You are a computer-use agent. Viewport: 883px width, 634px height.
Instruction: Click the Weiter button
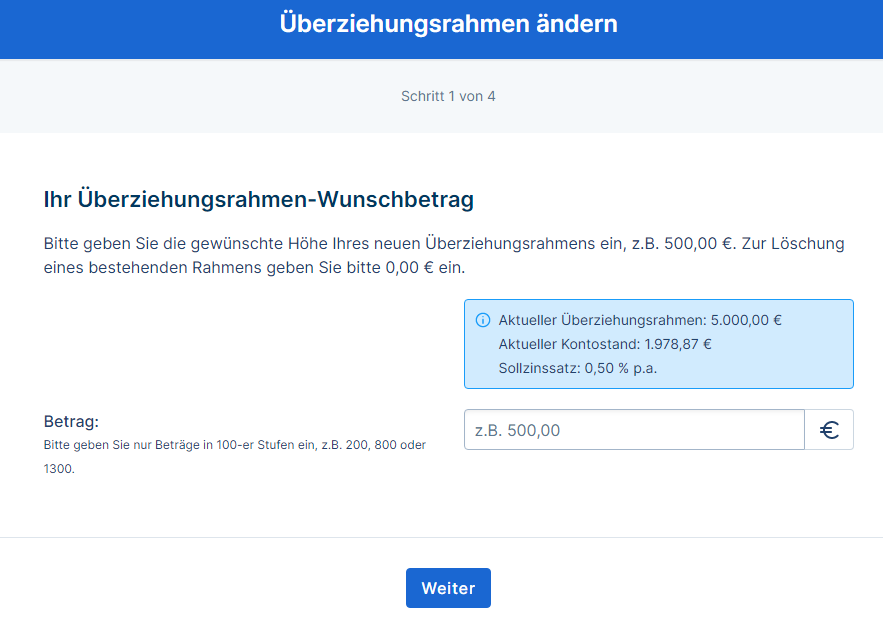(448, 588)
